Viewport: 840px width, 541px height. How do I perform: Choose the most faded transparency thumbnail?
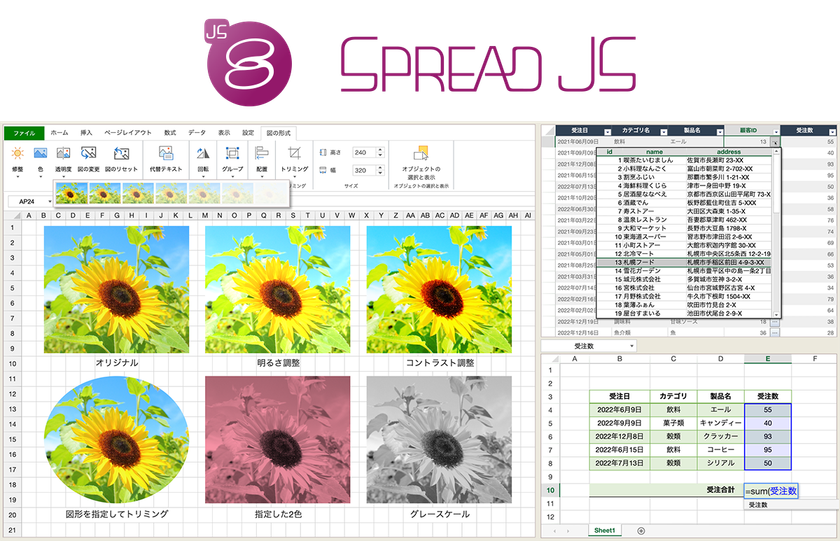(x=271, y=193)
